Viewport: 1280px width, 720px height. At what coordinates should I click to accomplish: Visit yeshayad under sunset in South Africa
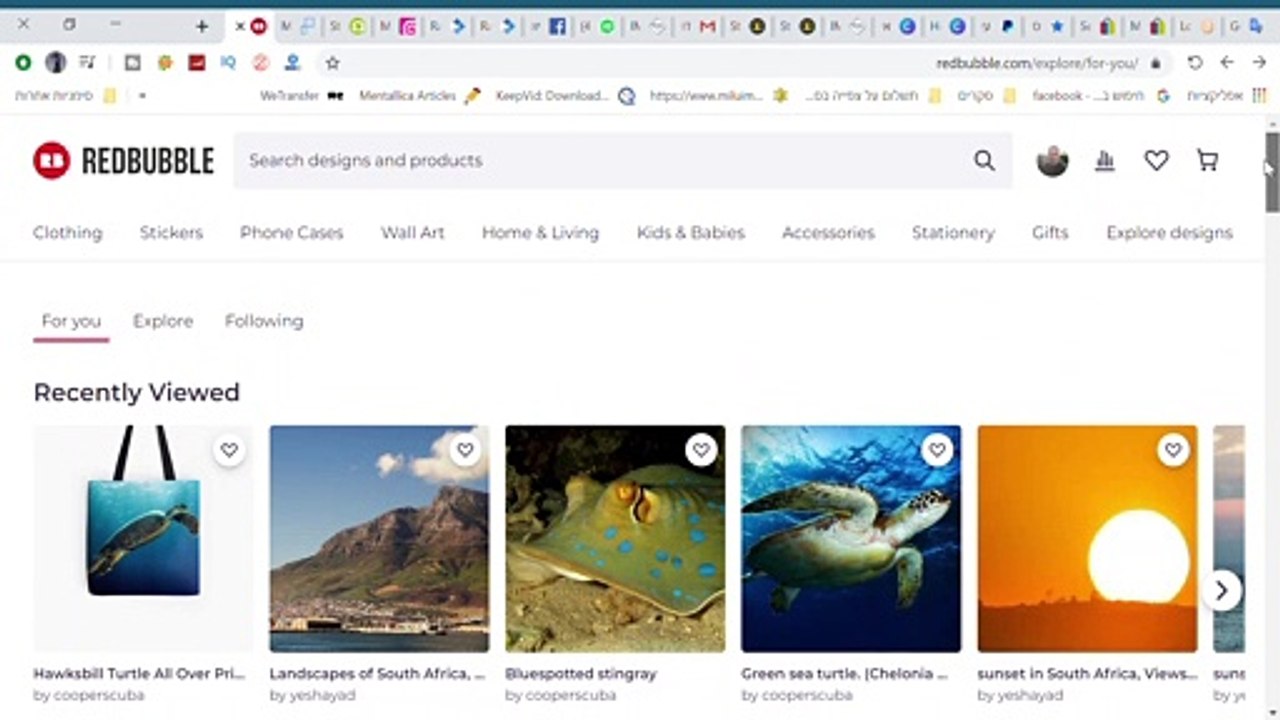tap(1021, 695)
